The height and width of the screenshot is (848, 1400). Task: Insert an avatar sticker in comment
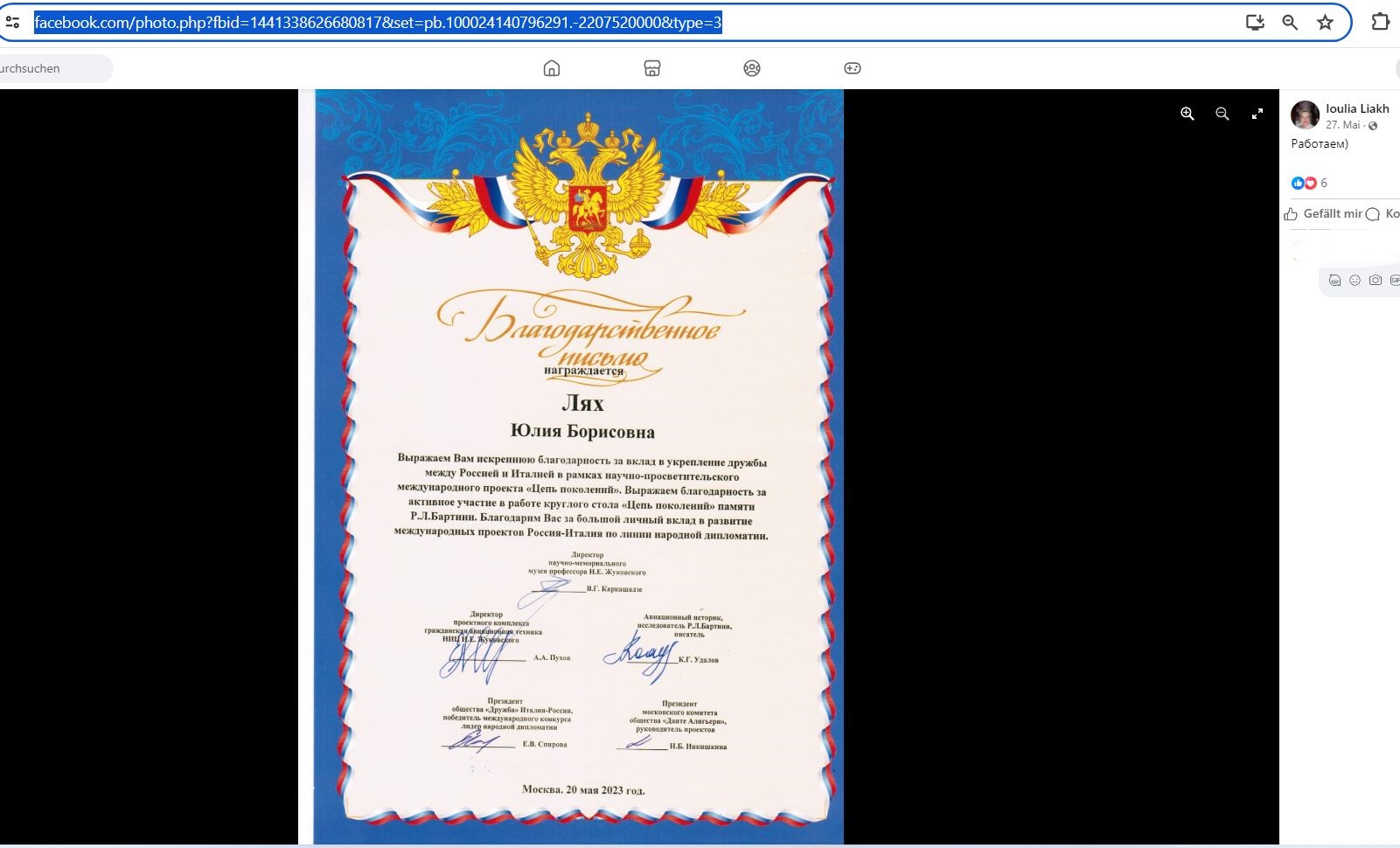coord(1334,281)
